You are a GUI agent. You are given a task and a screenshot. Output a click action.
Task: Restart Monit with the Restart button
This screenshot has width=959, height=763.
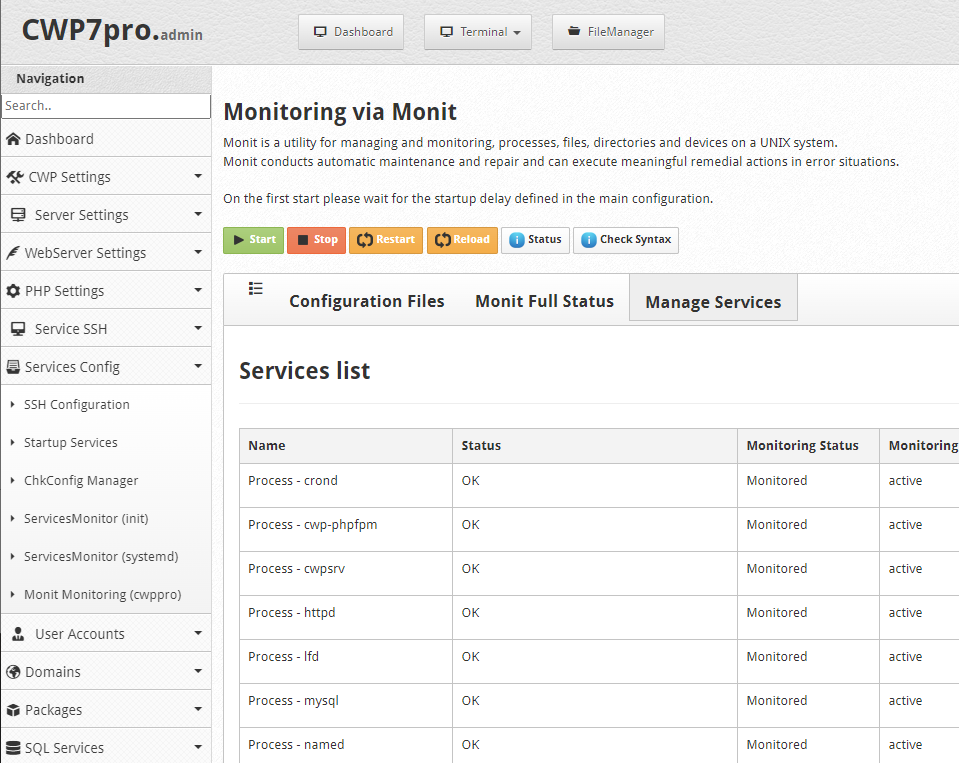tap(385, 240)
